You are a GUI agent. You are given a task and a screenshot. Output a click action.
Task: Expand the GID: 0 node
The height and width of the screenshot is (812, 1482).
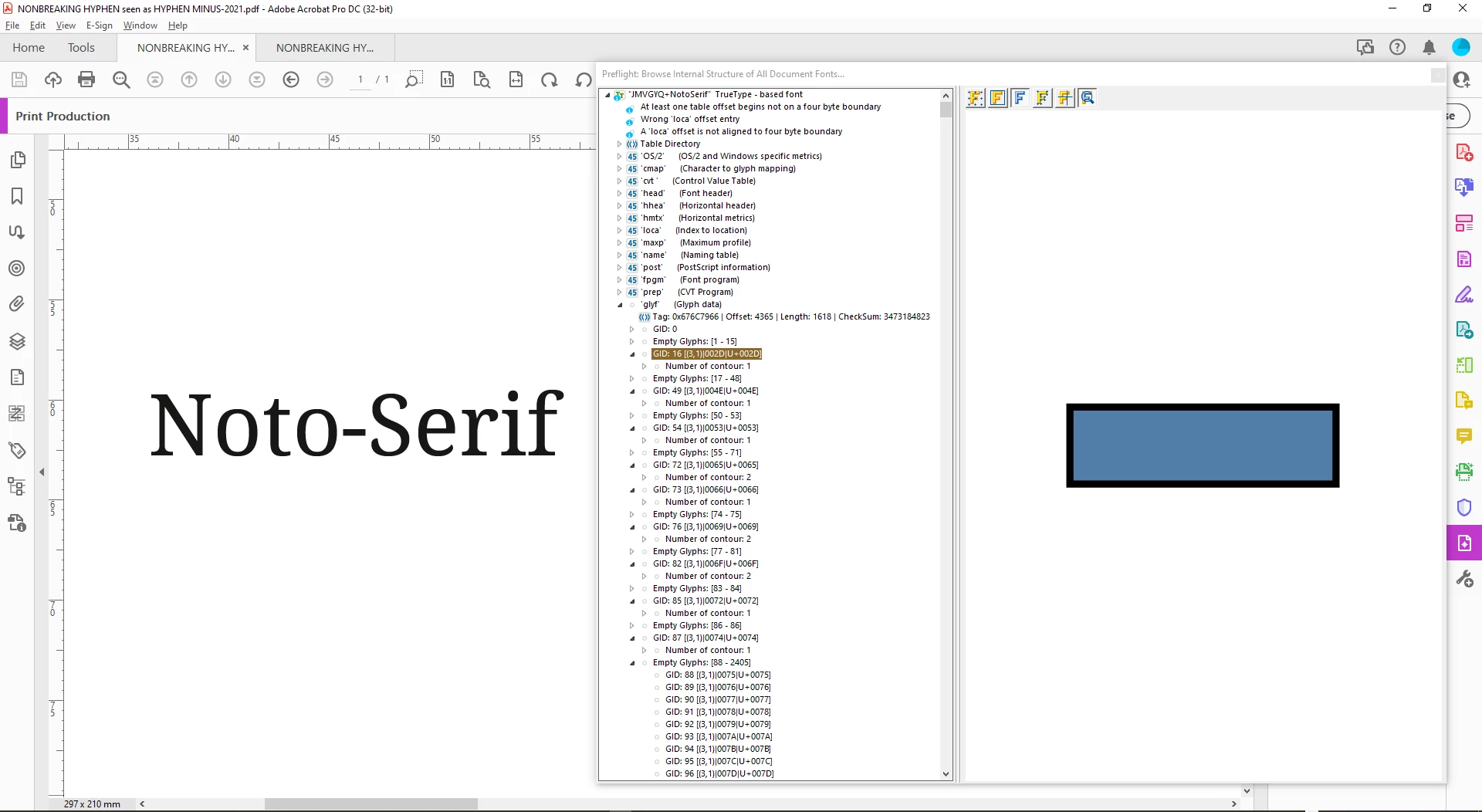[632, 330]
